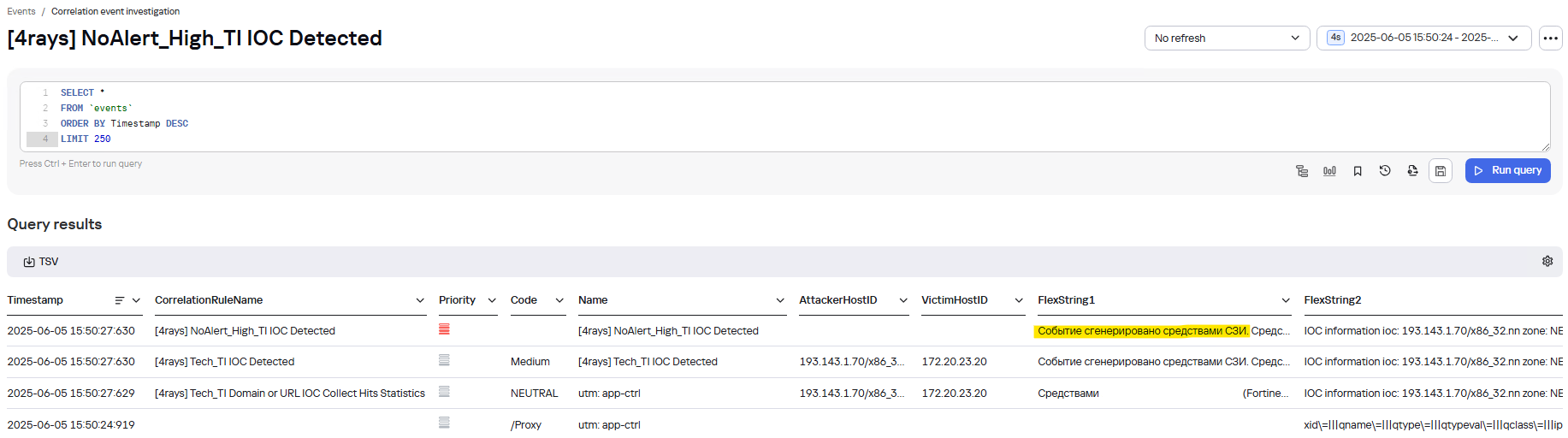Expand the No refresh dropdown
The width and height of the screenshot is (1568, 438).
[x=1227, y=38]
